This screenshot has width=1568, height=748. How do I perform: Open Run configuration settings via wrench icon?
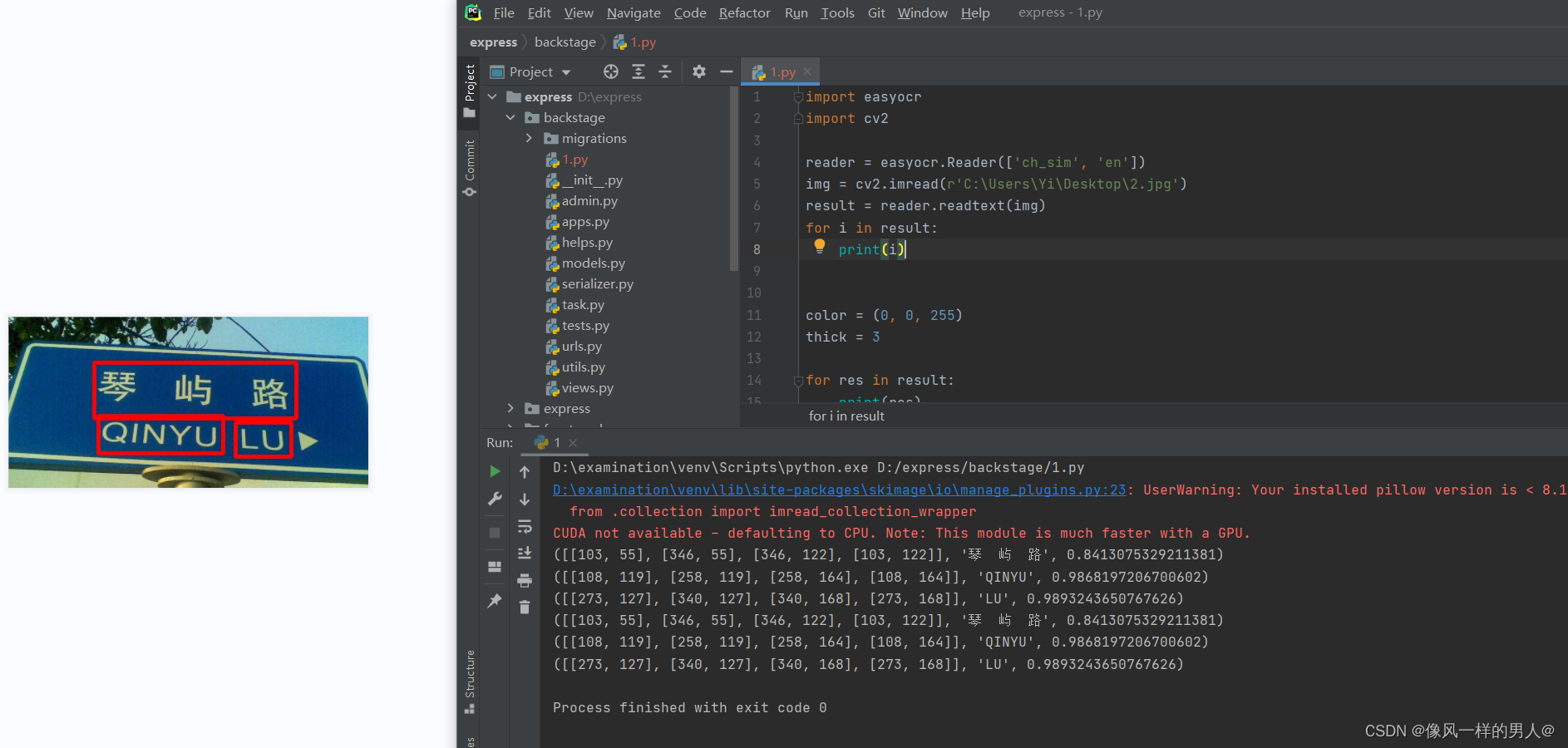pyautogui.click(x=495, y=498)
